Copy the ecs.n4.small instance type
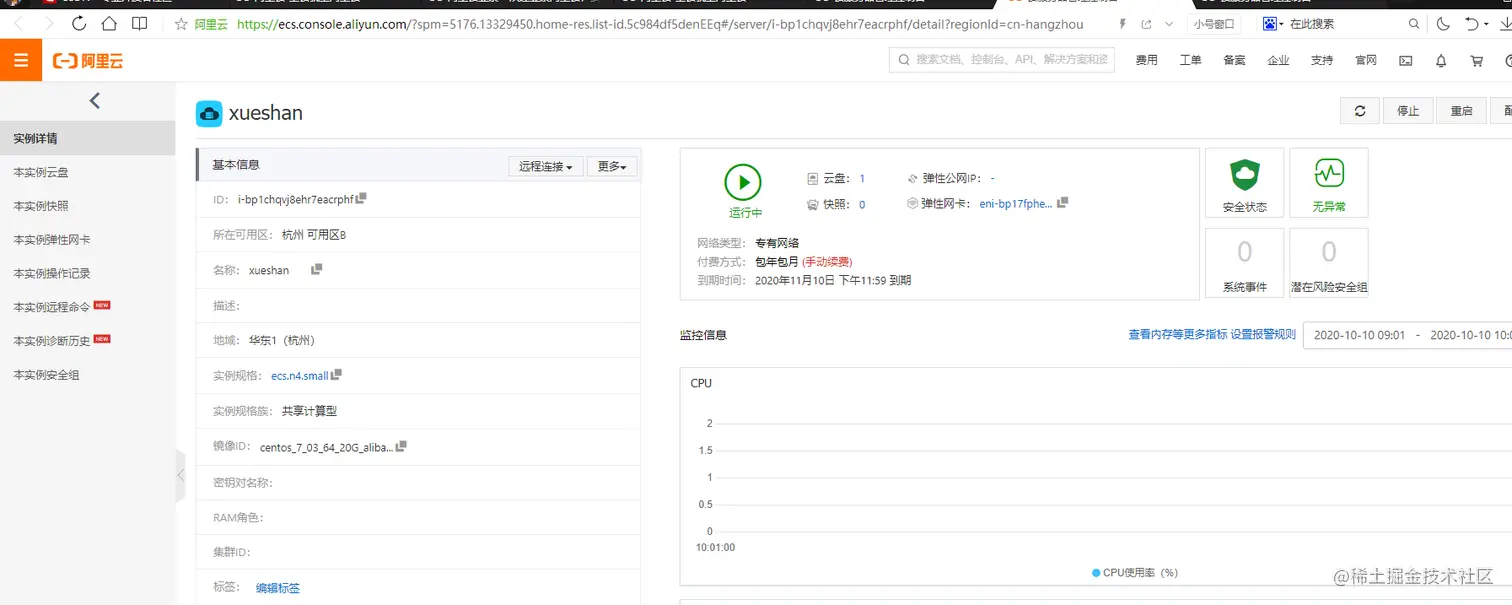Viewport: 1512px width, 605px height. click(337, 374)
